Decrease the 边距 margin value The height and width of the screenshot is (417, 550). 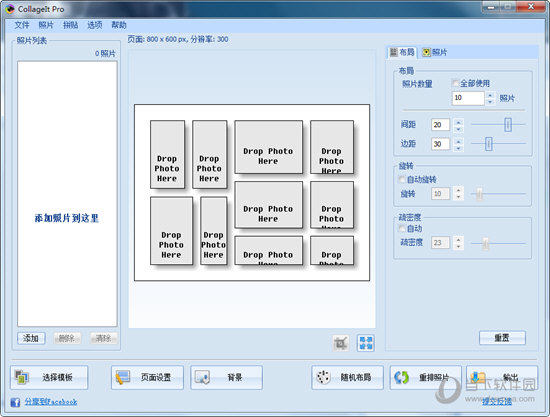click(458, 147)
